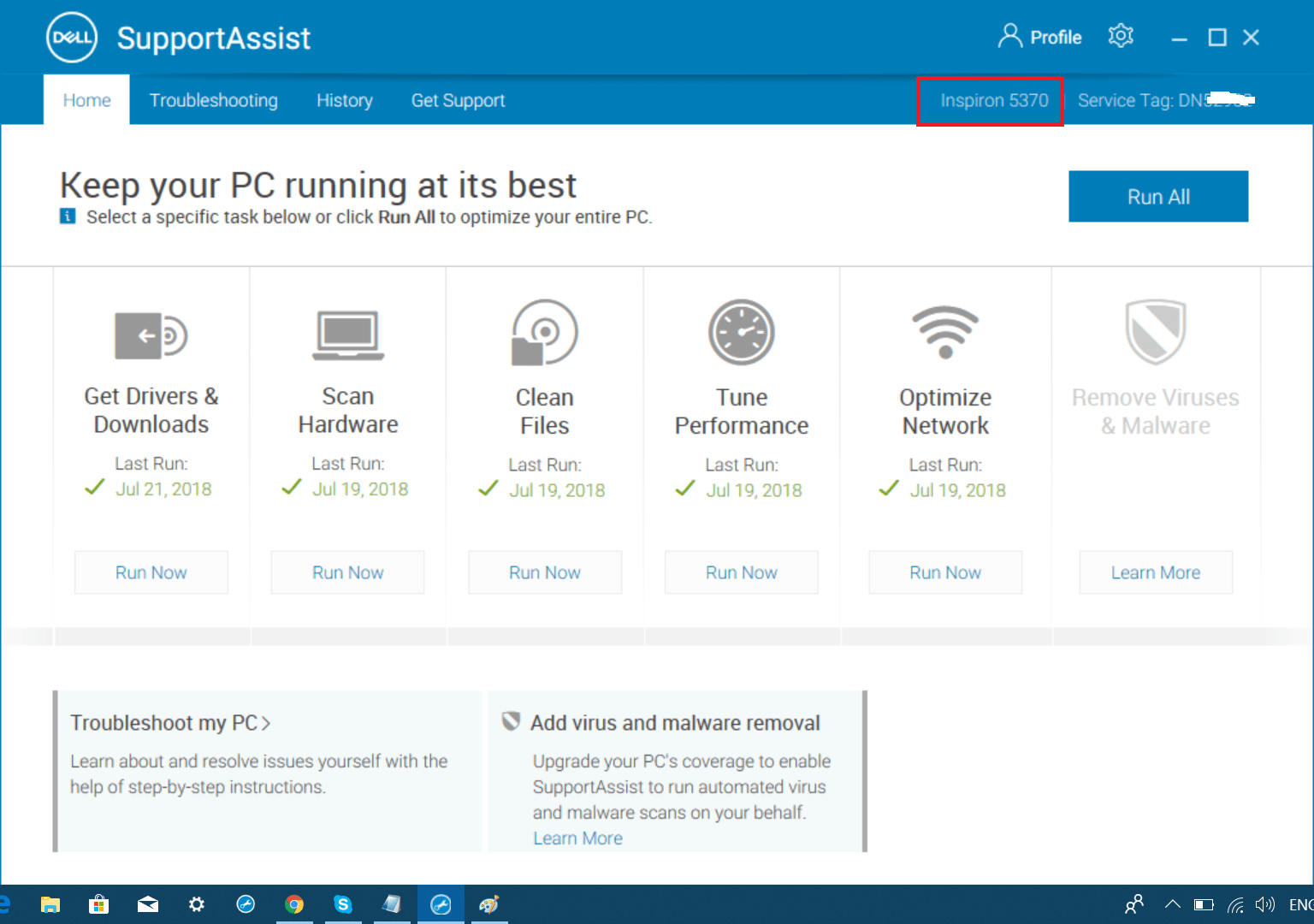
Task: Open Microsoft Store from taskbar
Action: (x=99, y=904)
